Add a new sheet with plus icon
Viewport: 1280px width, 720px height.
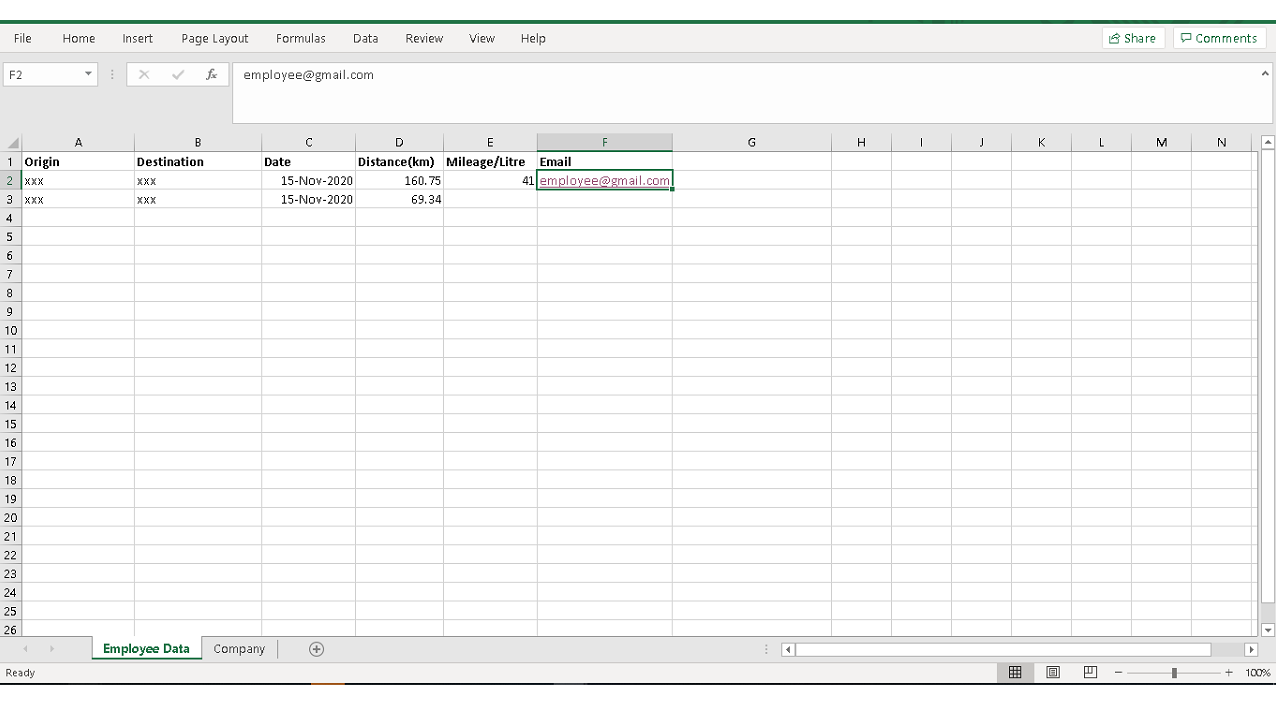pyautogui.click(x=316, y=649)
